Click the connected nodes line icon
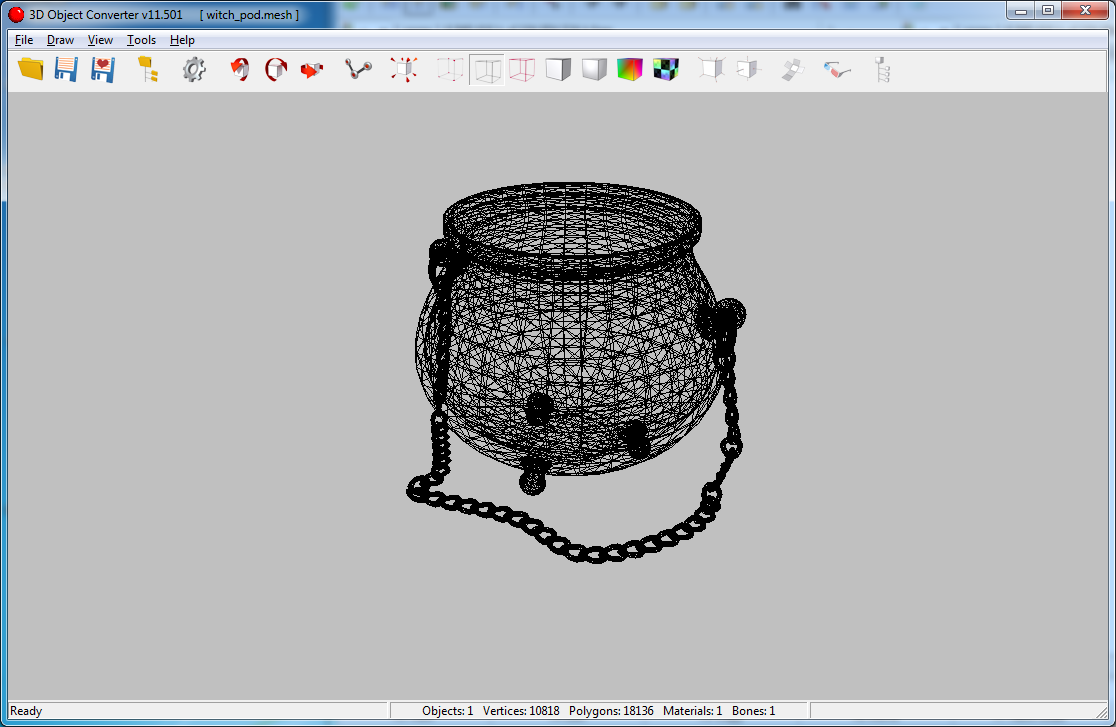 358,70
